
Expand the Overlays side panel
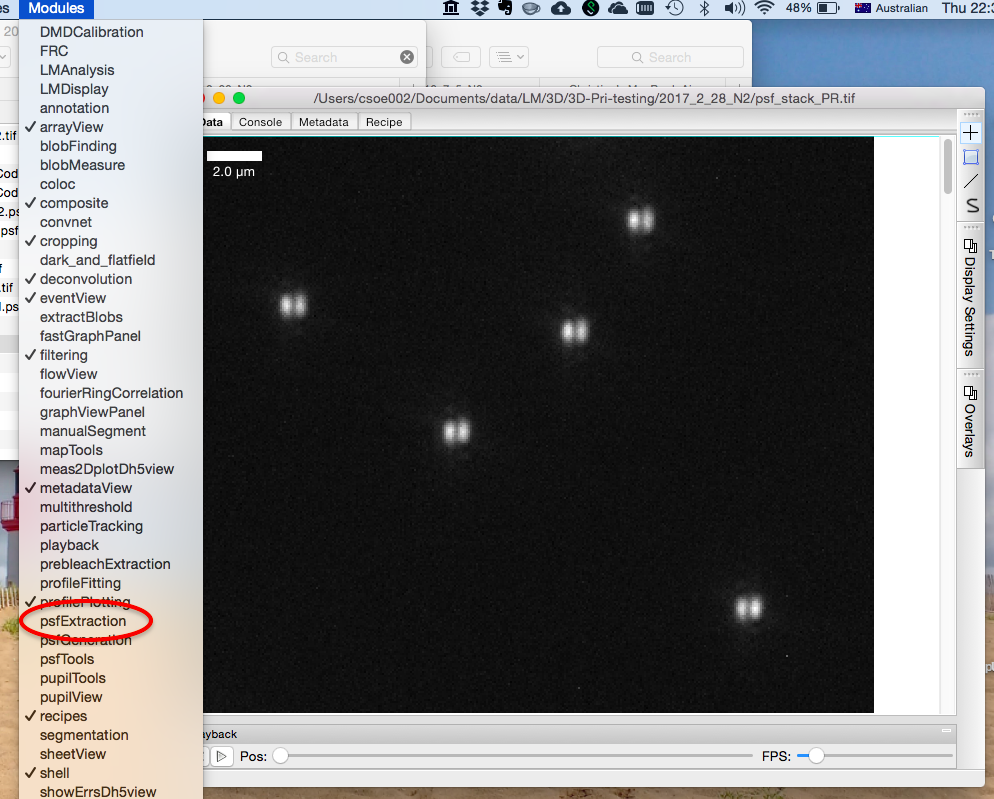(969, 422)
